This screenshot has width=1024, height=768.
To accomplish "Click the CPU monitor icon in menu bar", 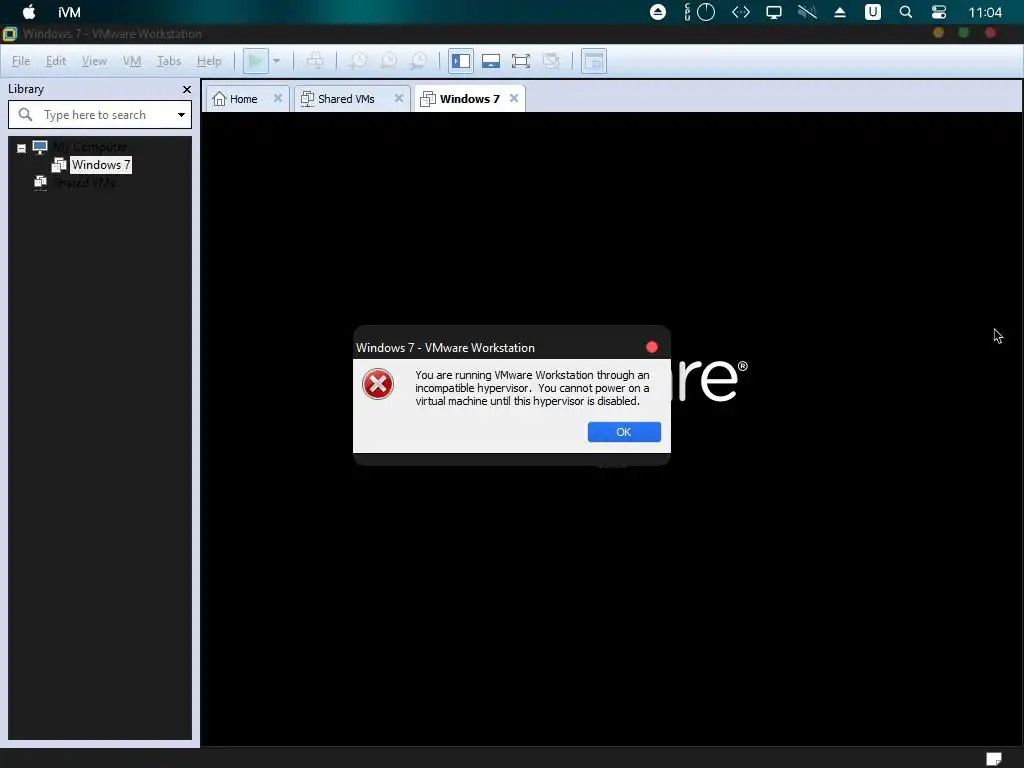I will (x=699, y=12).
